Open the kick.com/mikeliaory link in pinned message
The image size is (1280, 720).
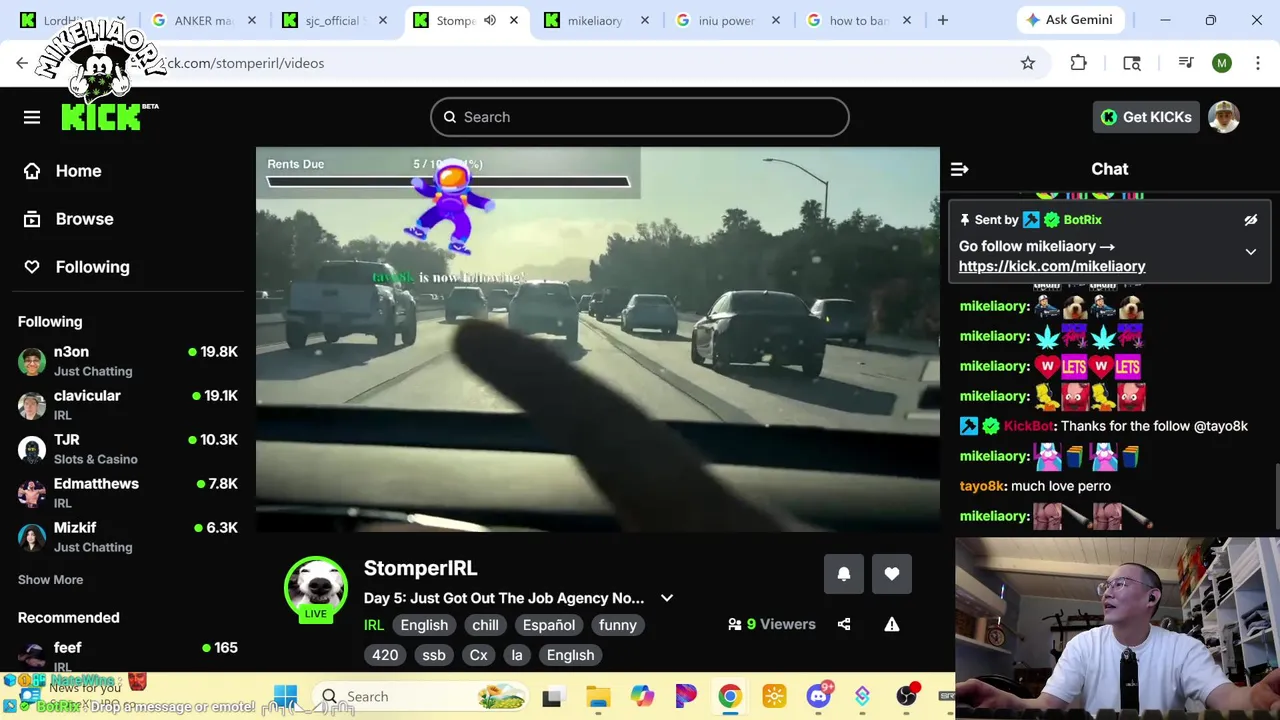(x=1052, y=266)
